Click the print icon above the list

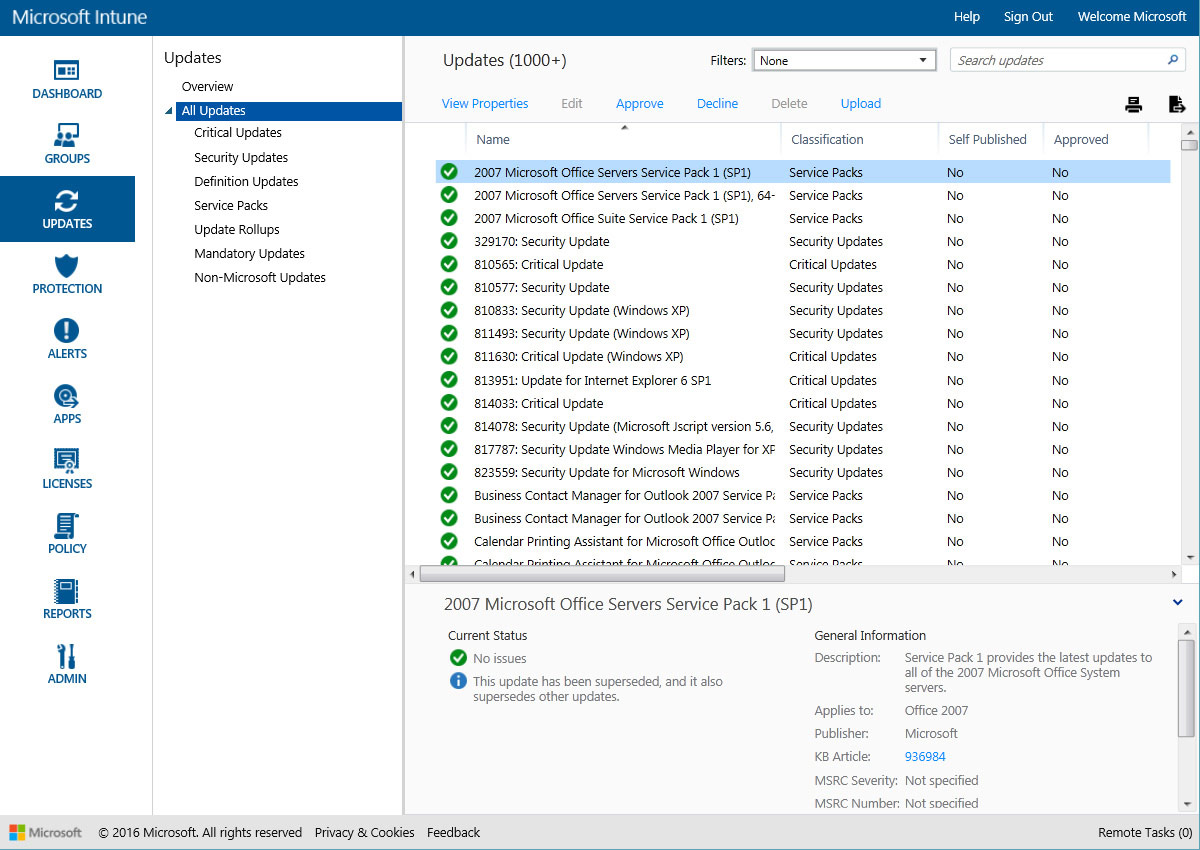click(x=1133, y=104)
